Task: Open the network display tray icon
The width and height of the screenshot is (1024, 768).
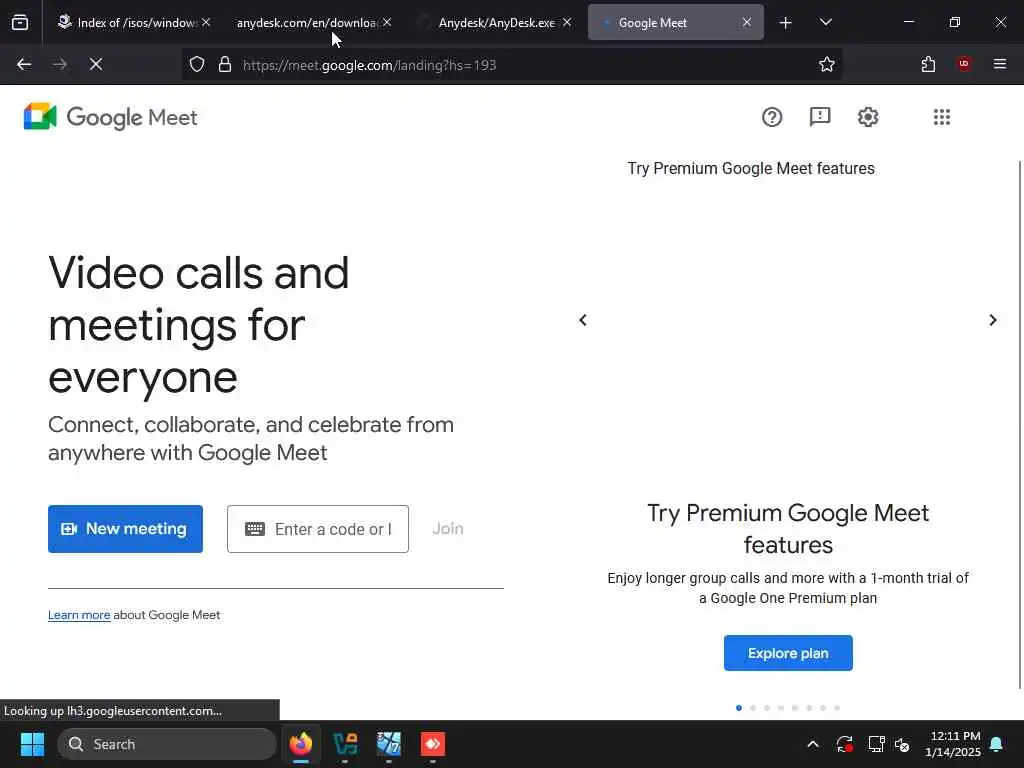Action: 876,744
